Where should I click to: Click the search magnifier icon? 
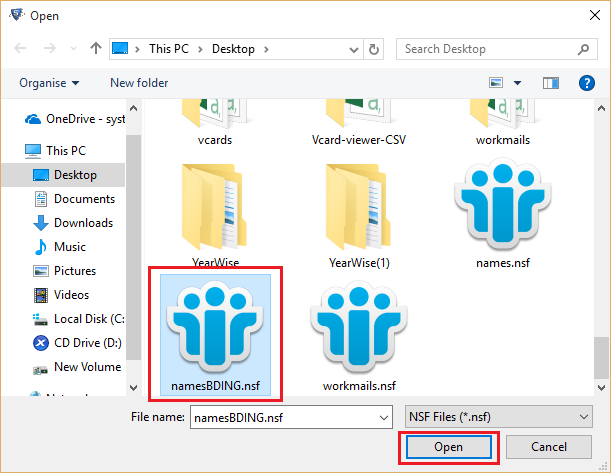[583, 49]
